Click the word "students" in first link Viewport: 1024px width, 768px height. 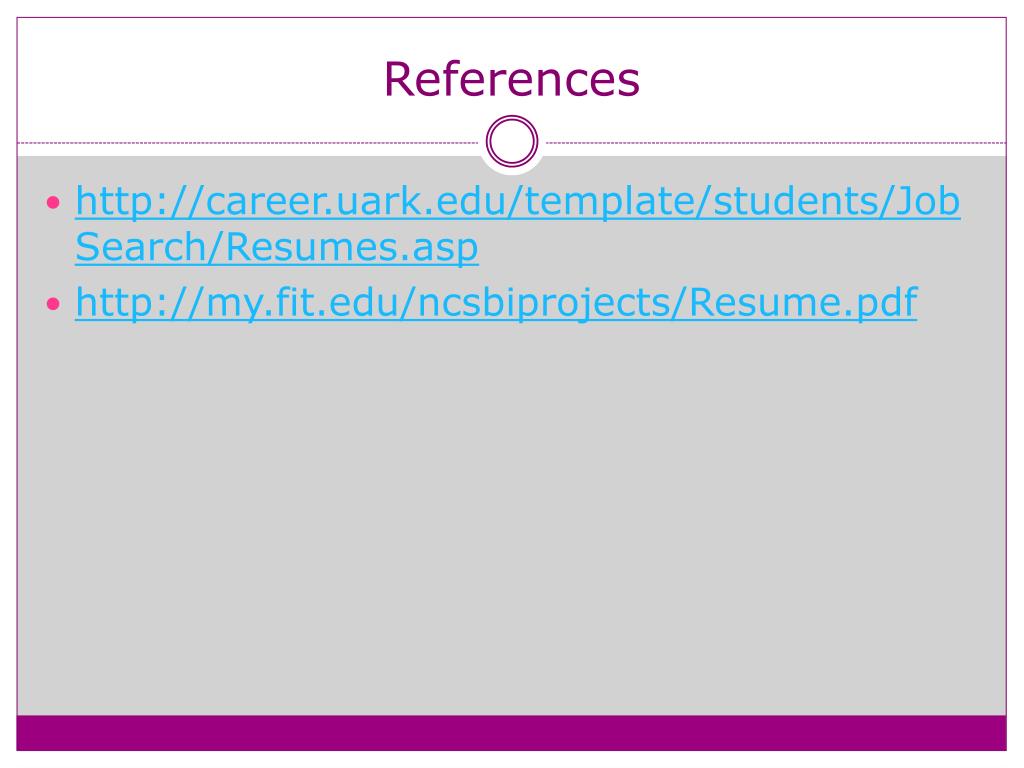[x=796, y=200]
